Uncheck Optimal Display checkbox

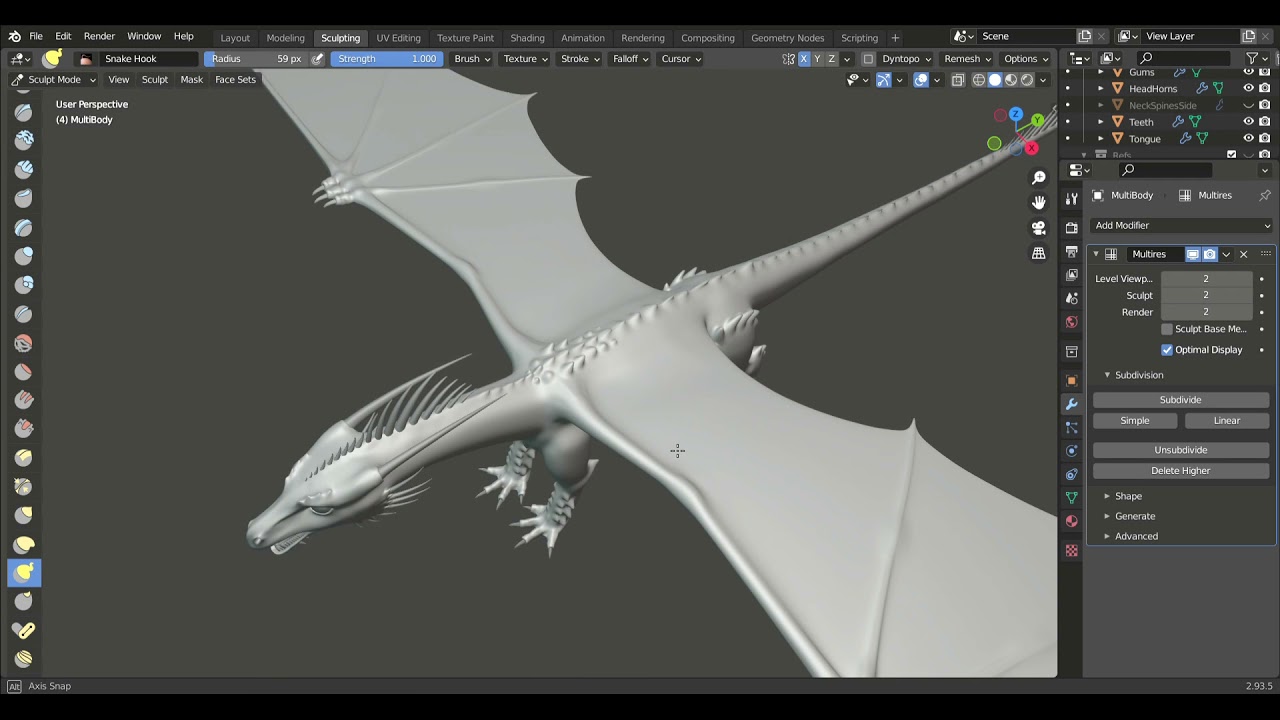coord(1167,350)
